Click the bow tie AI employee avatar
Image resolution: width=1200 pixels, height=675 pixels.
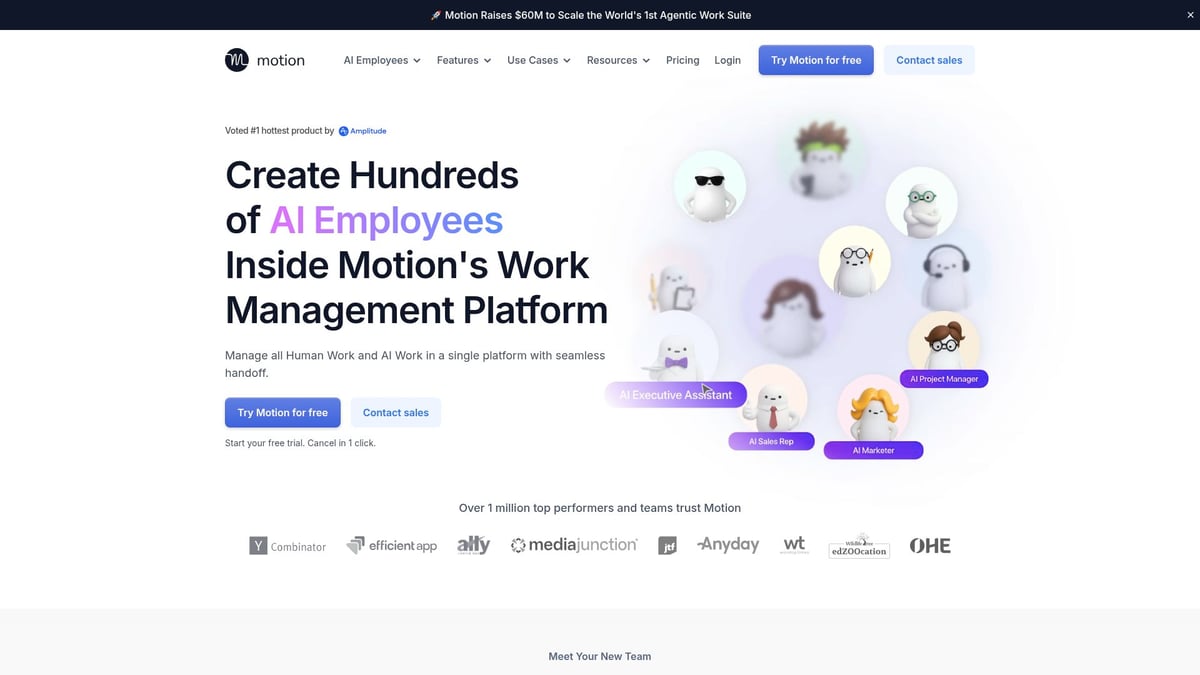tap(675, 350)
